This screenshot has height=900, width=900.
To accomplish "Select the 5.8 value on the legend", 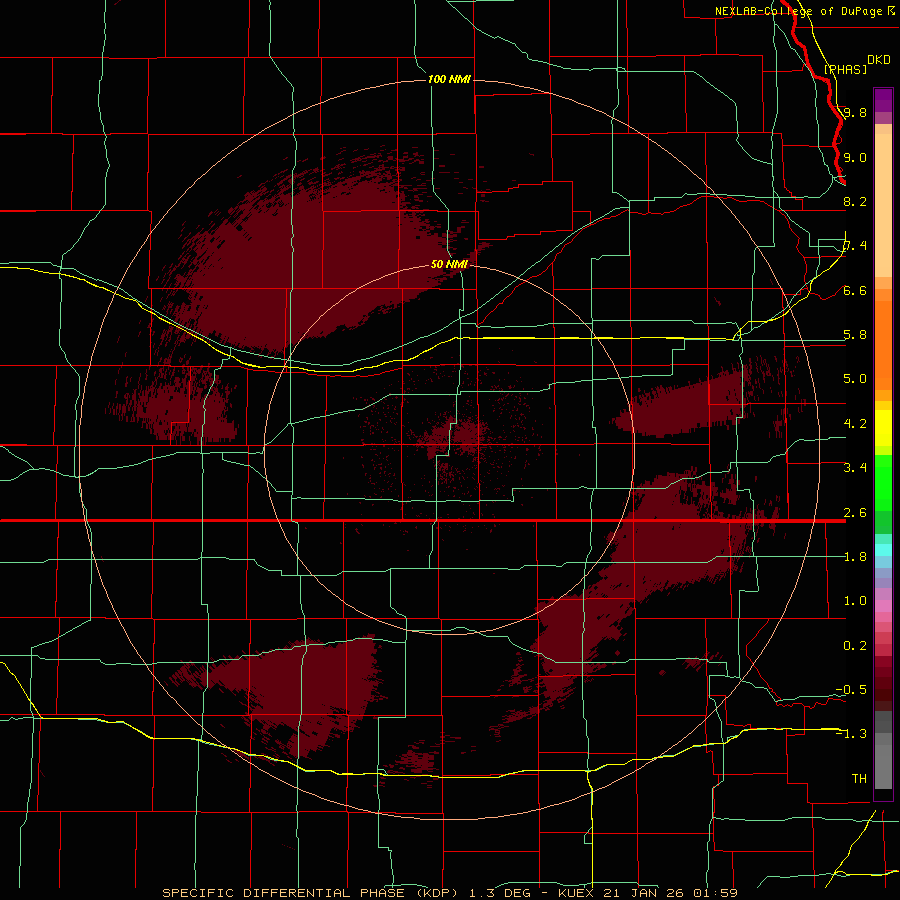I will [855, 335].
